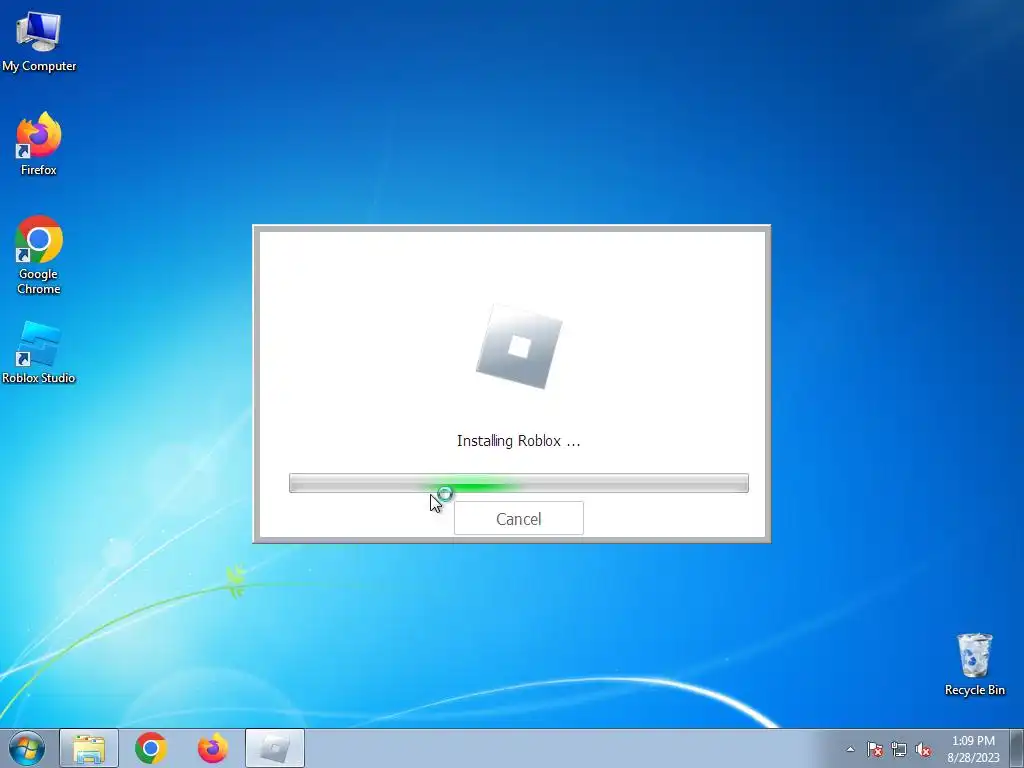Select the Firefox desktop shortcut
This screenshot has height=768, width=1024.
39,144
